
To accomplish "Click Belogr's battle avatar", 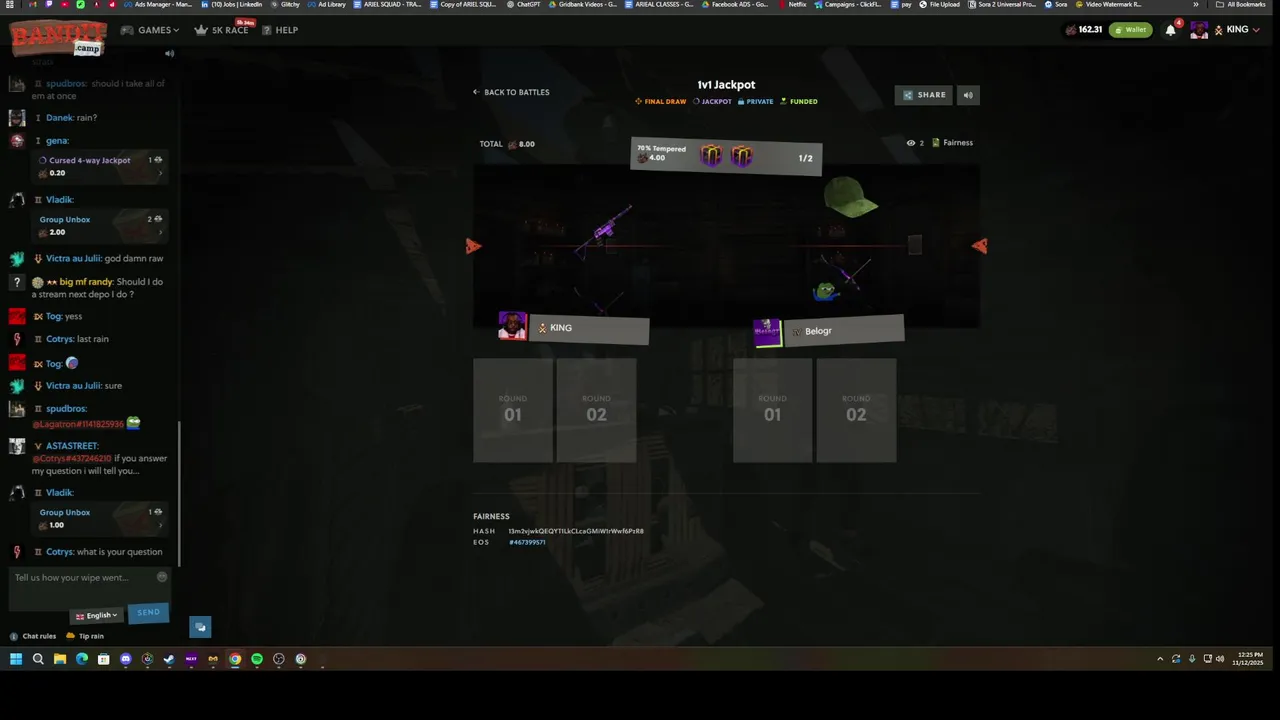I will point(767,332).
